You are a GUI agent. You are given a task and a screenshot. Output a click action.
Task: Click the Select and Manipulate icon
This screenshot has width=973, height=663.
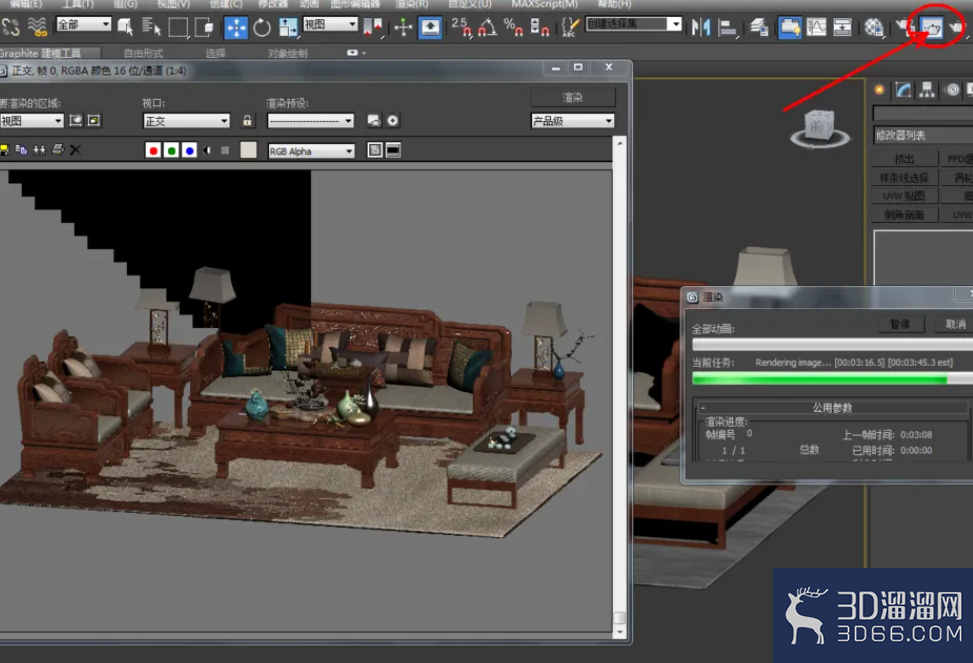coord(403,27)
